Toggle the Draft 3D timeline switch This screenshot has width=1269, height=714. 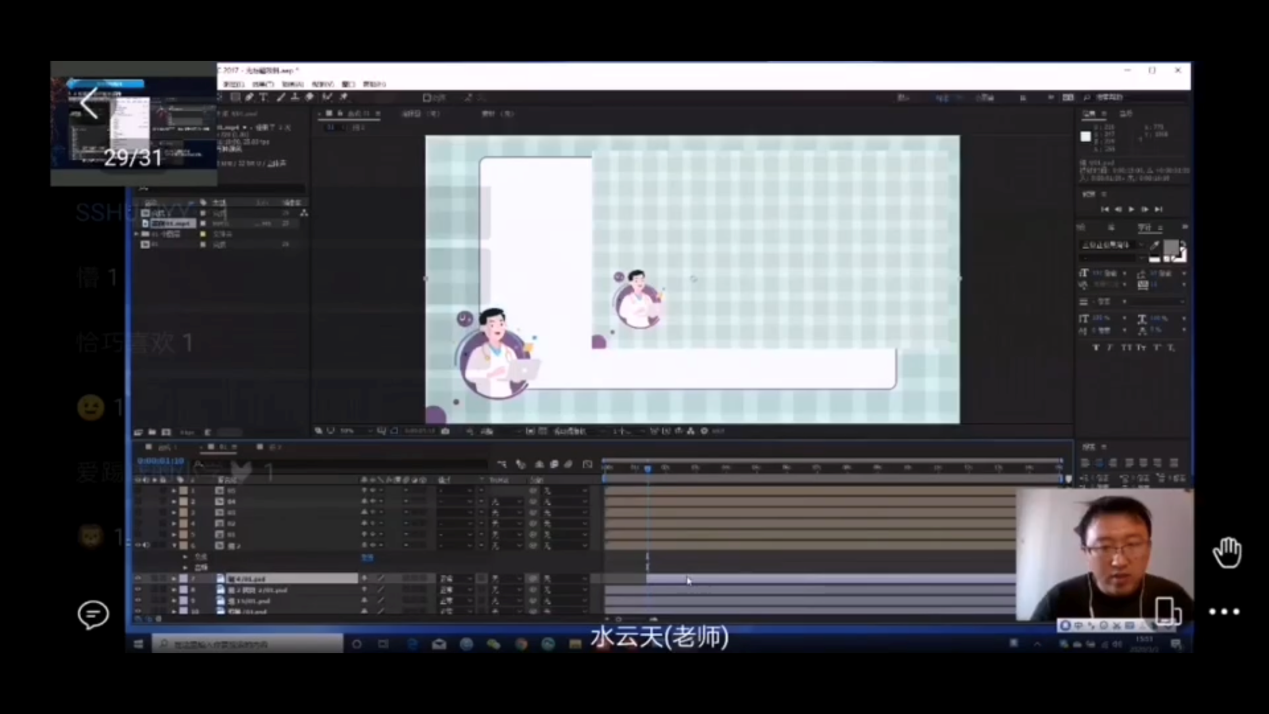[520, 464]
